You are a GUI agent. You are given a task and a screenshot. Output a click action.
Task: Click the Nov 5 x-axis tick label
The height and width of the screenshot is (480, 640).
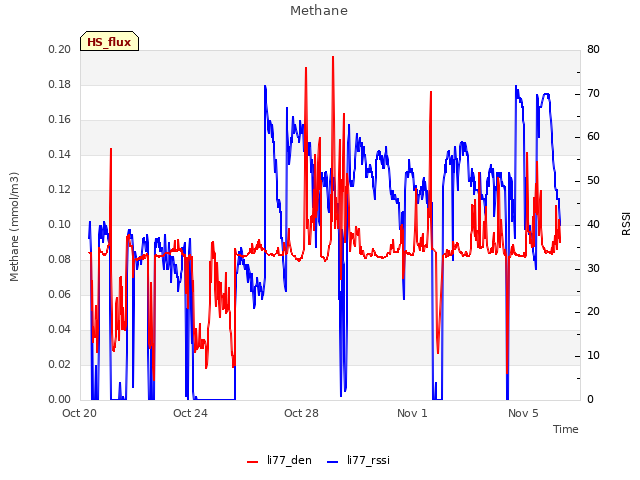[523, 413]
